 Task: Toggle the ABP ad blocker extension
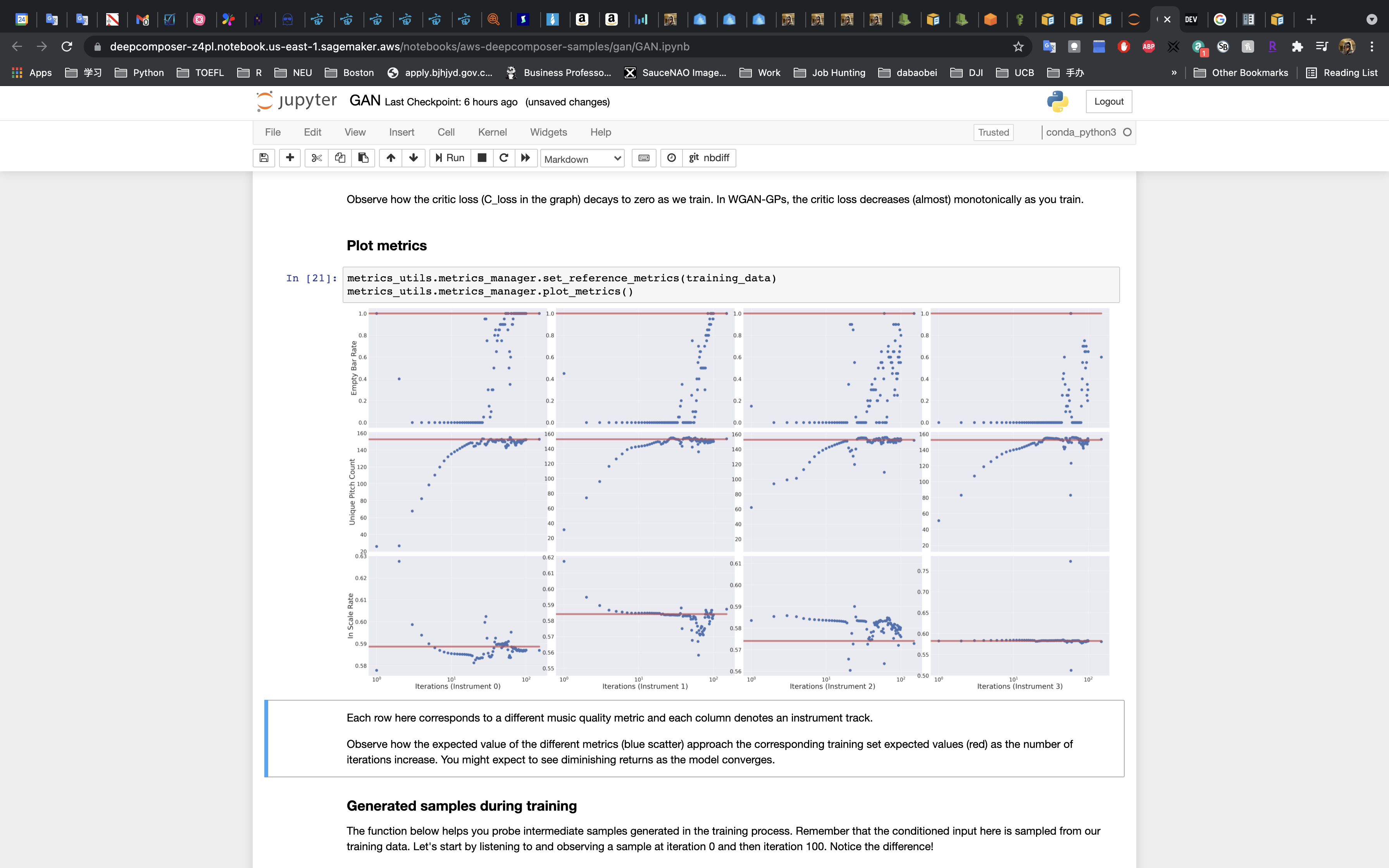pyautogui.click(x=1148, y=46)
